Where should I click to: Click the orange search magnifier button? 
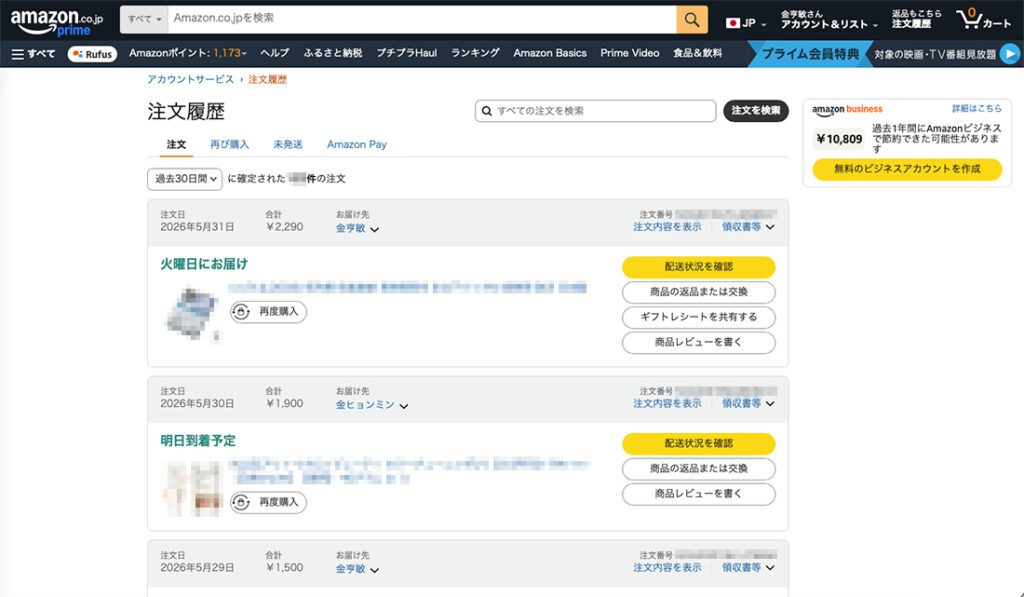pyautogui.click(x=692, y=20)
